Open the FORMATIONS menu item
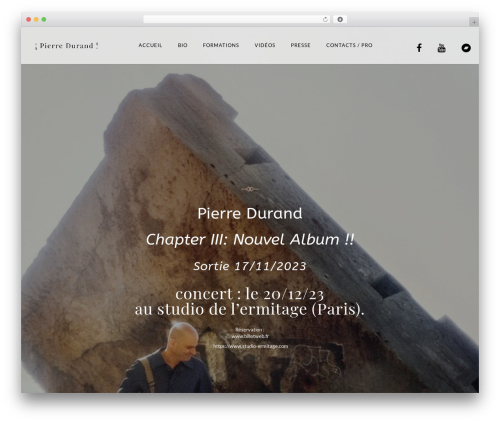Viewport: 500px width, 423px height. [x=221, y=45]
